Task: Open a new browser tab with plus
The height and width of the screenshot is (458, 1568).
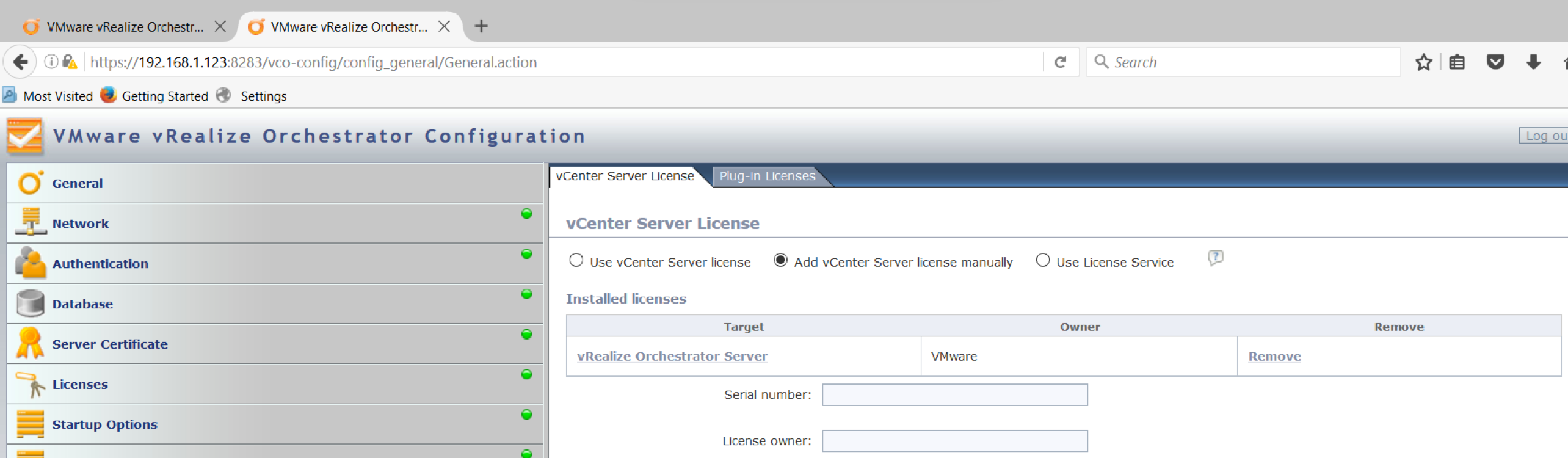Action: [481, 26]
